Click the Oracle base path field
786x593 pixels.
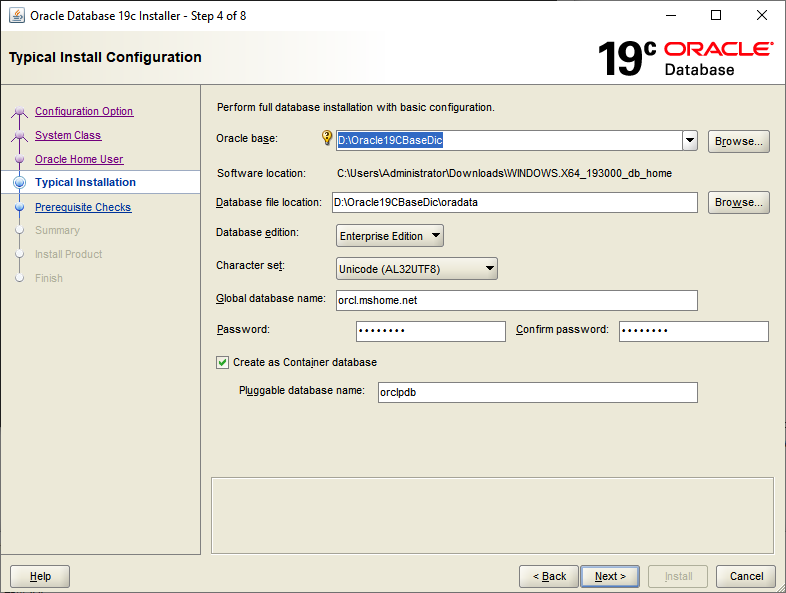coord(509,140)
